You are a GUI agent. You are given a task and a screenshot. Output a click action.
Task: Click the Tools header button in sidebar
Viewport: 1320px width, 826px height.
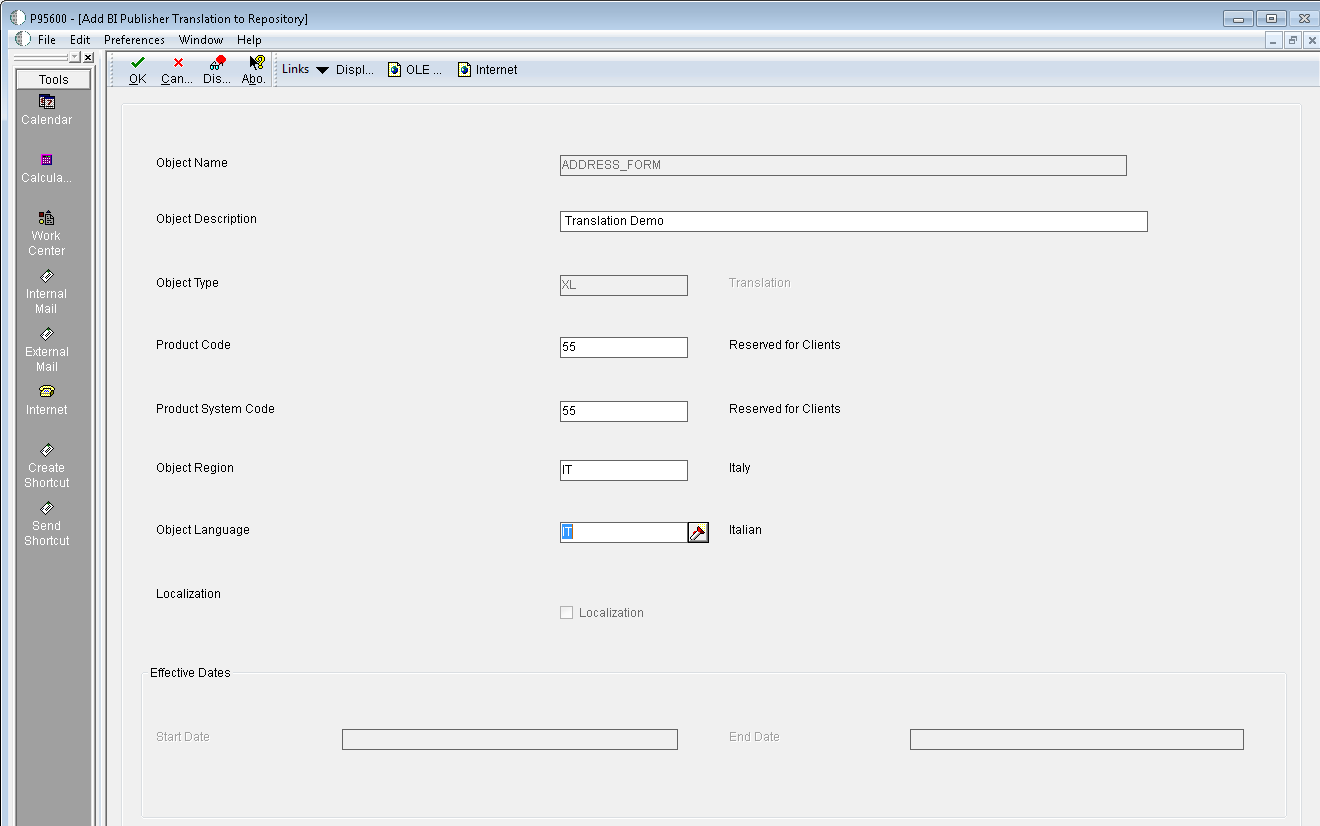[54, 80]
